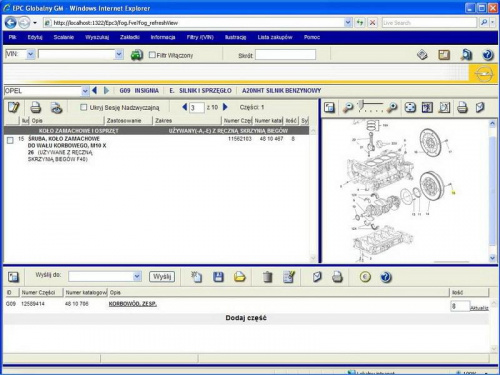This screenshot has width=500, height=375.
Task: Click the green car VIN search icon
Action: [x=137, y=55]
